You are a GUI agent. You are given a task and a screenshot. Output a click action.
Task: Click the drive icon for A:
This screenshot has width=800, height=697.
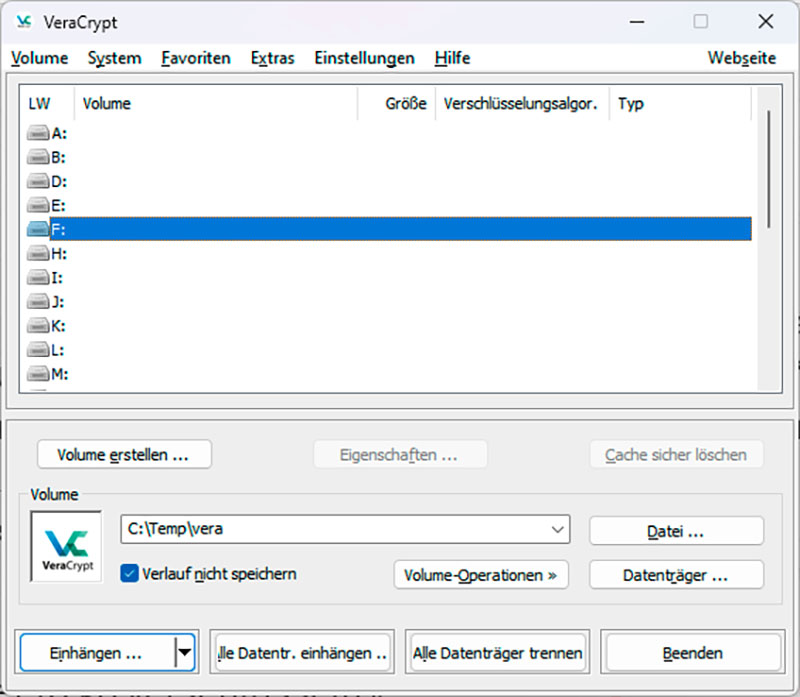coord(38,133)
